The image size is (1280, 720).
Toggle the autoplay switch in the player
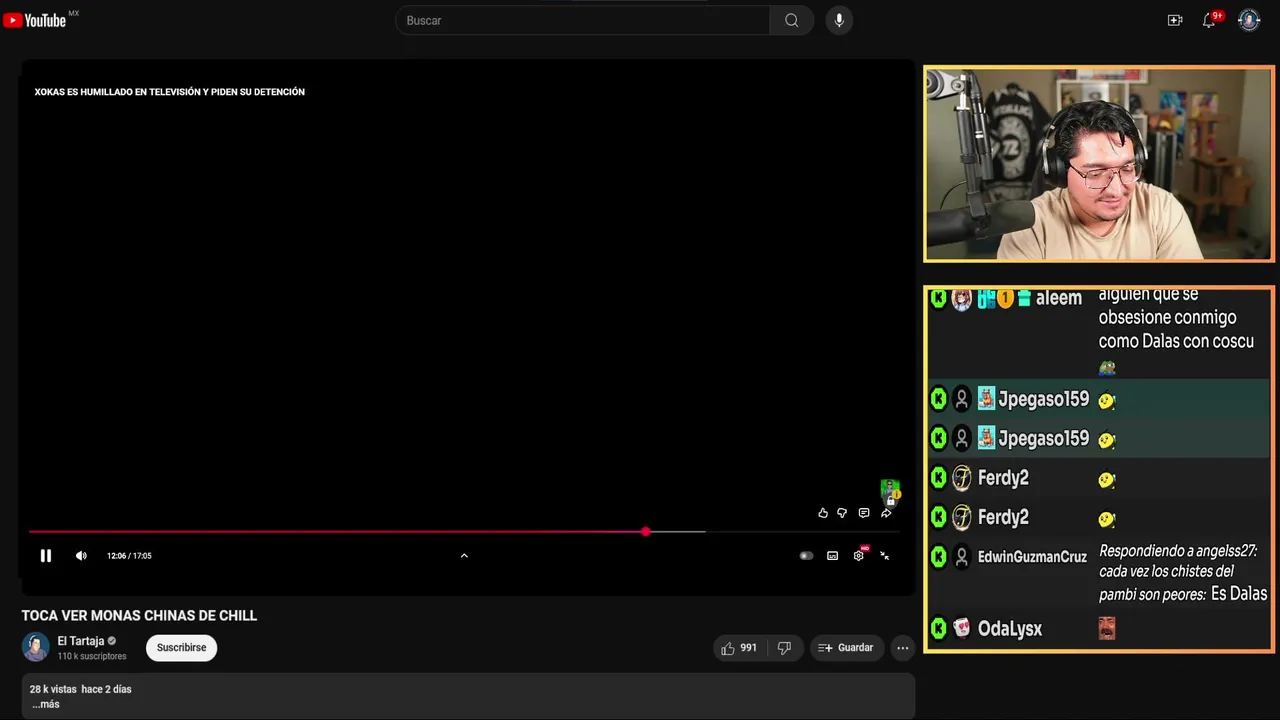click(806, 556)
